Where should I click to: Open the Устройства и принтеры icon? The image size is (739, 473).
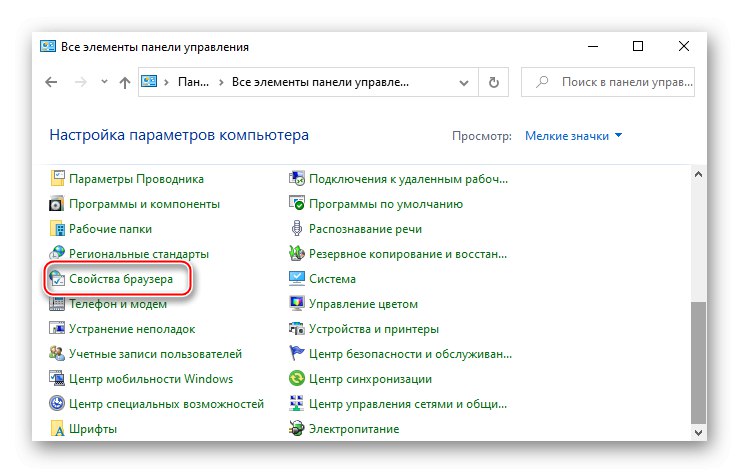(296, 328)
